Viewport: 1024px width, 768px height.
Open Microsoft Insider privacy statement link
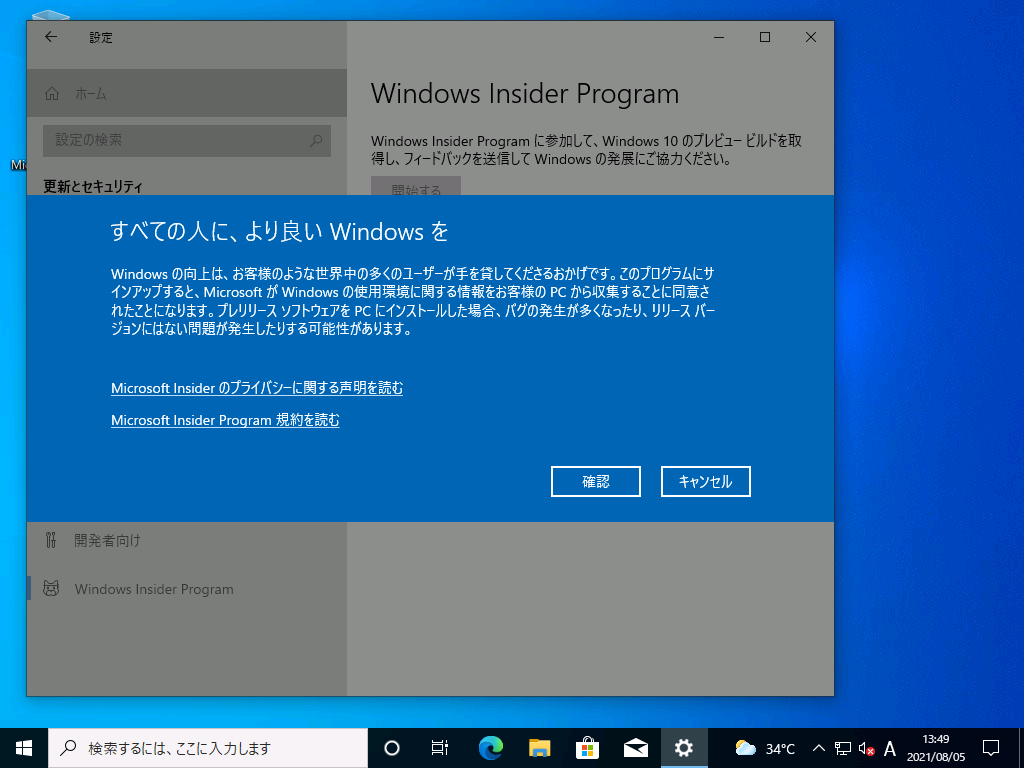point(257,388)
